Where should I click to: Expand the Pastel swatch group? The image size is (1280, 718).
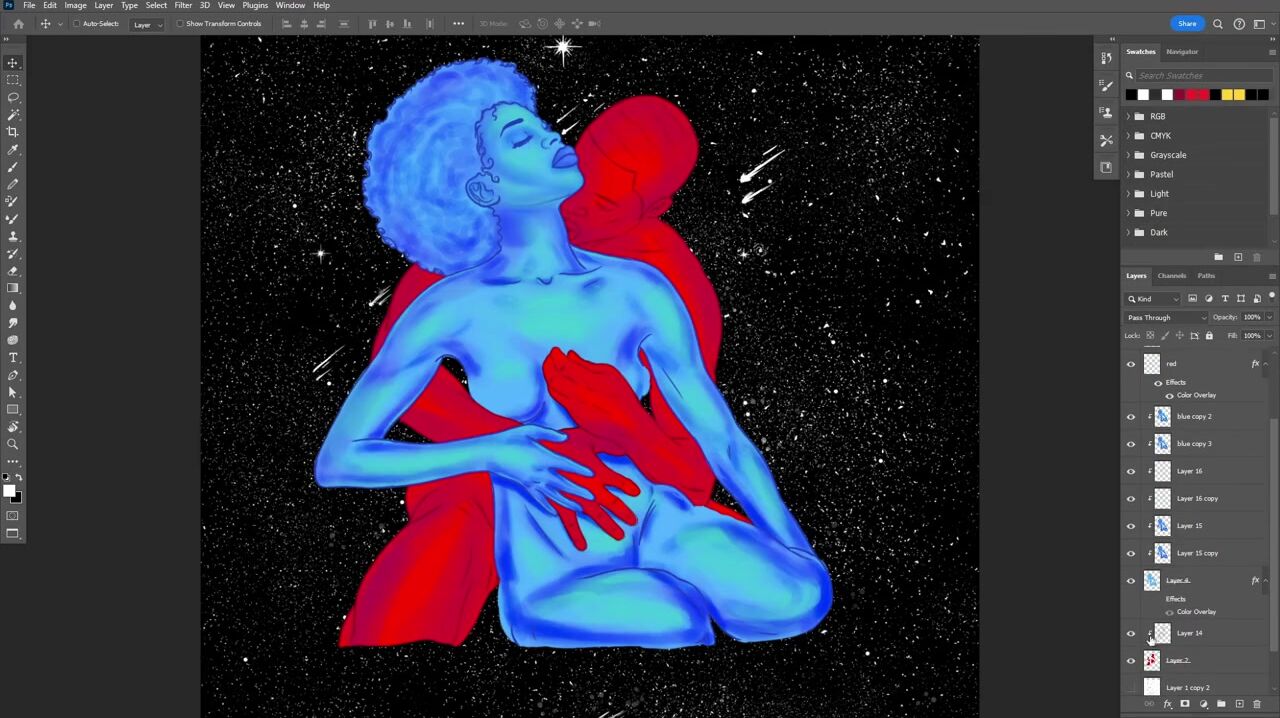pos(1129,174)
